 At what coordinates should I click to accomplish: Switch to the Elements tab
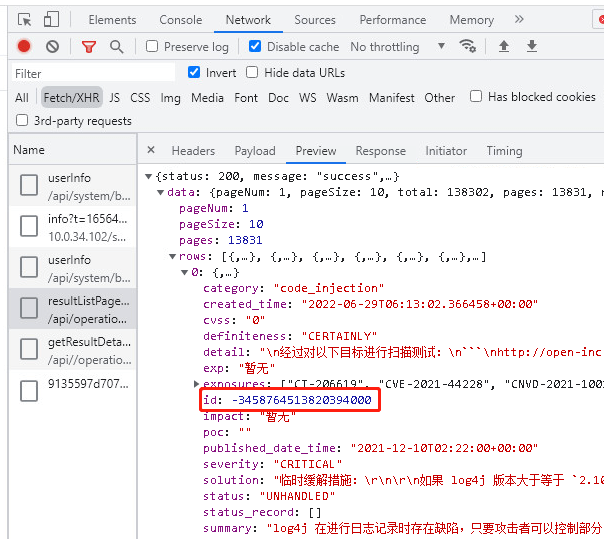click(112, 20)
